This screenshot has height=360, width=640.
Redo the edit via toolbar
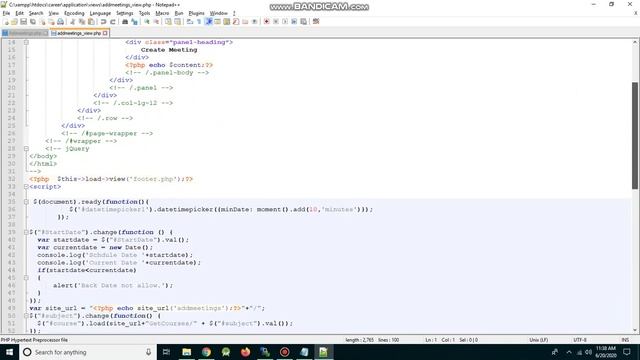click(113, 21)
